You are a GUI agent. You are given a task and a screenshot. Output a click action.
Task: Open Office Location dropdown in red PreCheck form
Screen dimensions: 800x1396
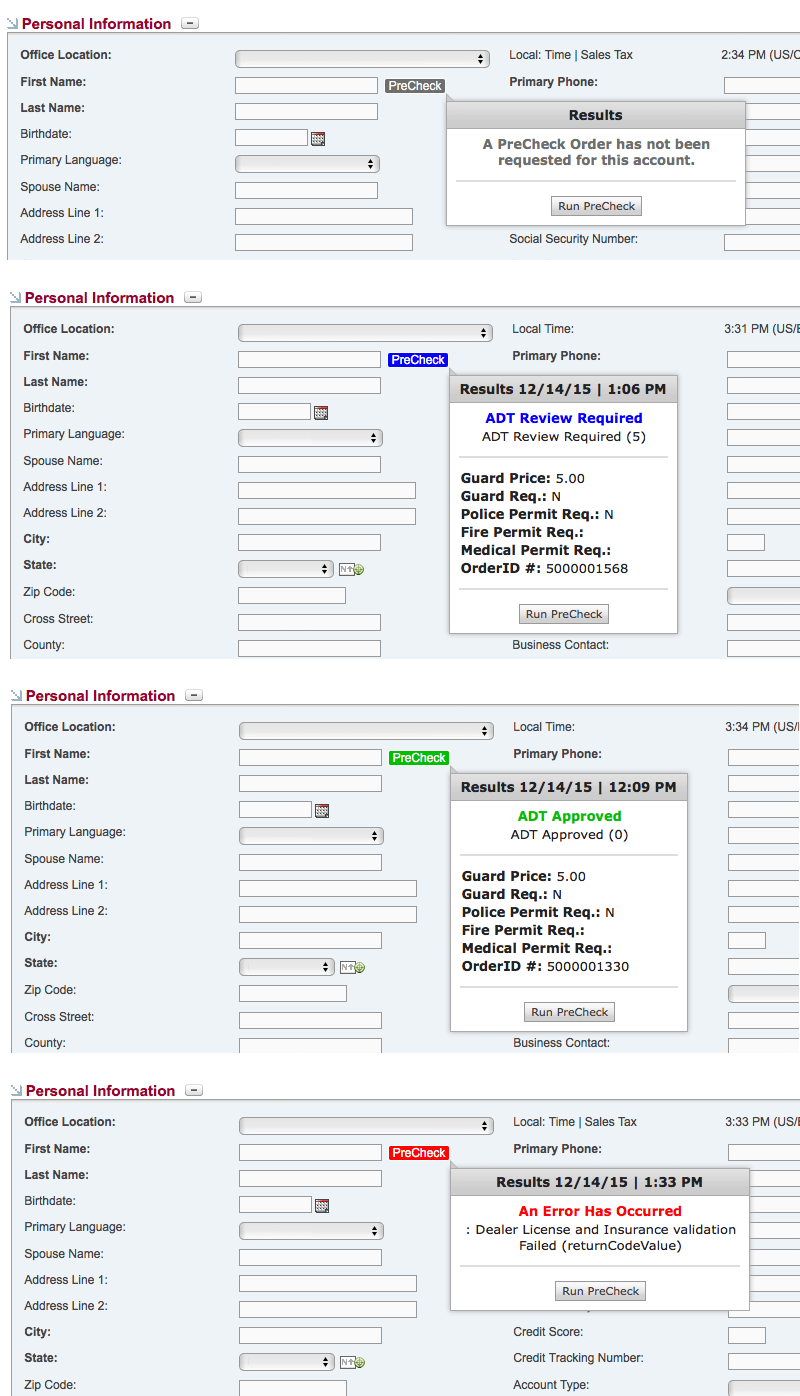[366, 1126]
